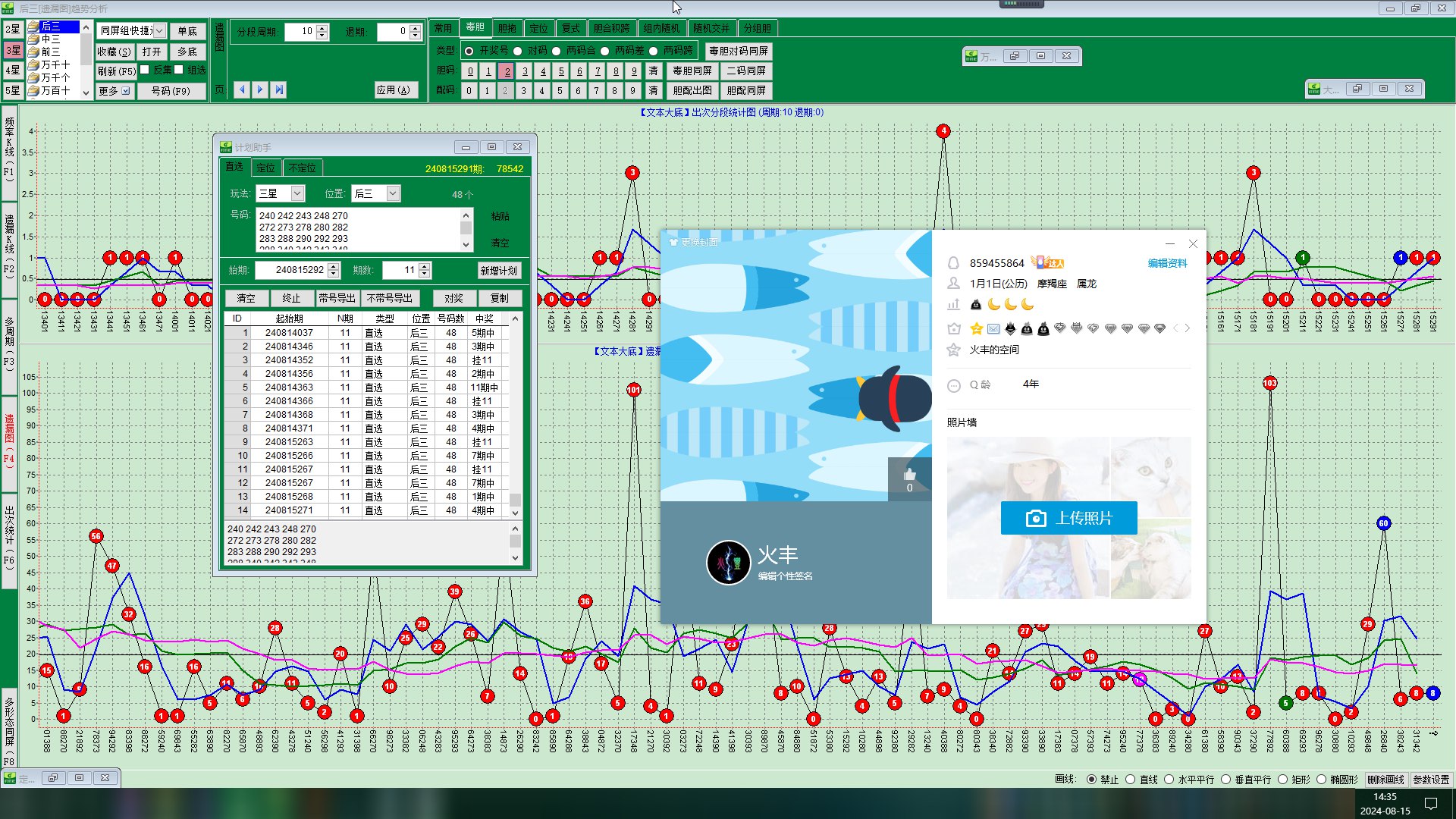Open the Windows notification center icon
This screenshot has height=819, width=1456.
click(x=1431, y=804)
